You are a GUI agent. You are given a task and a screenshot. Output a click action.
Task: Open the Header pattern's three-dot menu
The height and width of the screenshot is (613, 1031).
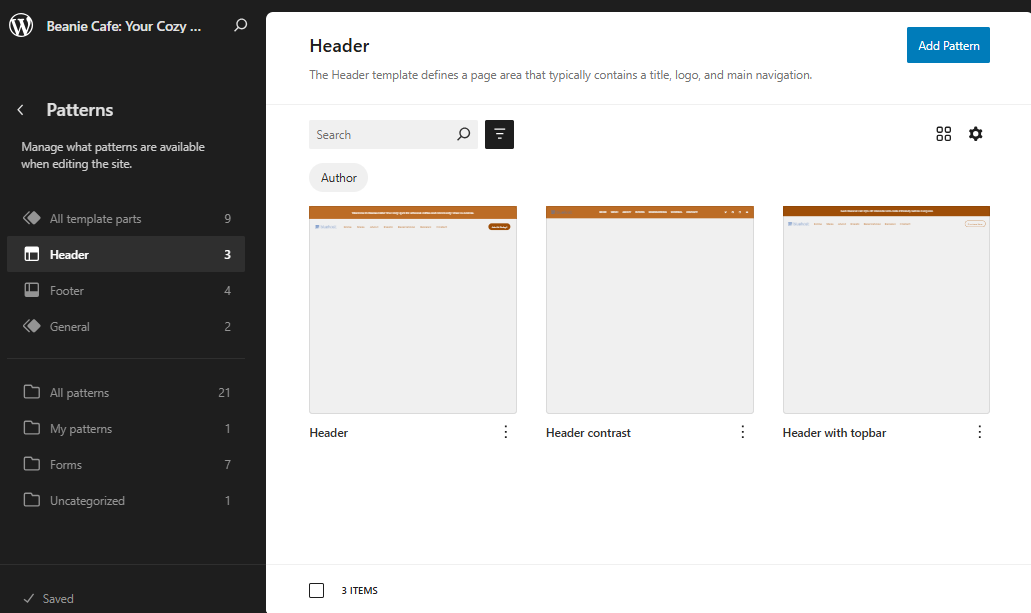click(505, 431)
